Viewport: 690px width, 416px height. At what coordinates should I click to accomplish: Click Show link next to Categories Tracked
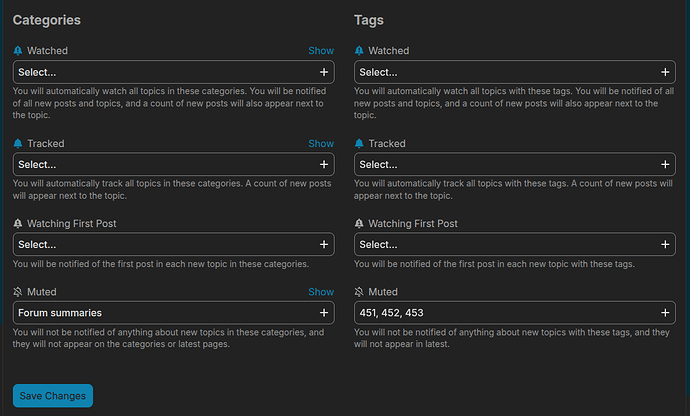321,144
